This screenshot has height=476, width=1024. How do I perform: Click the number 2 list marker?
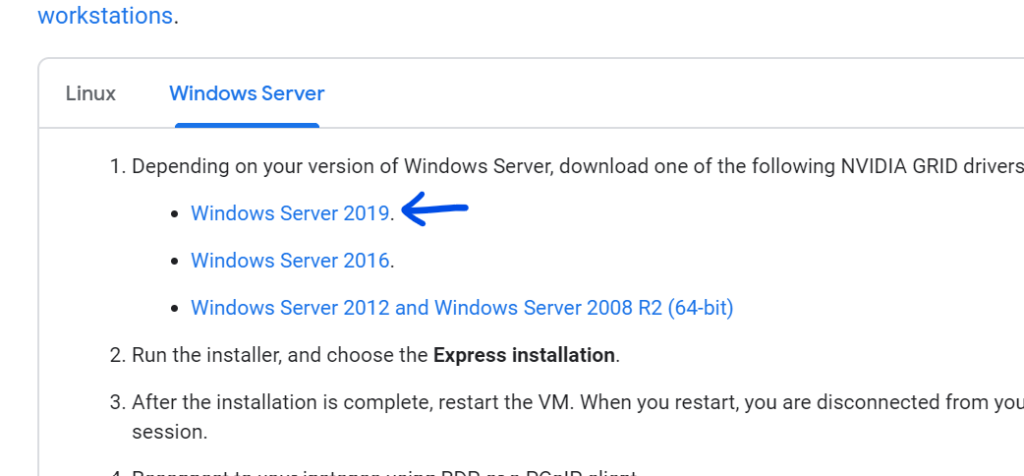coord(117,355)
